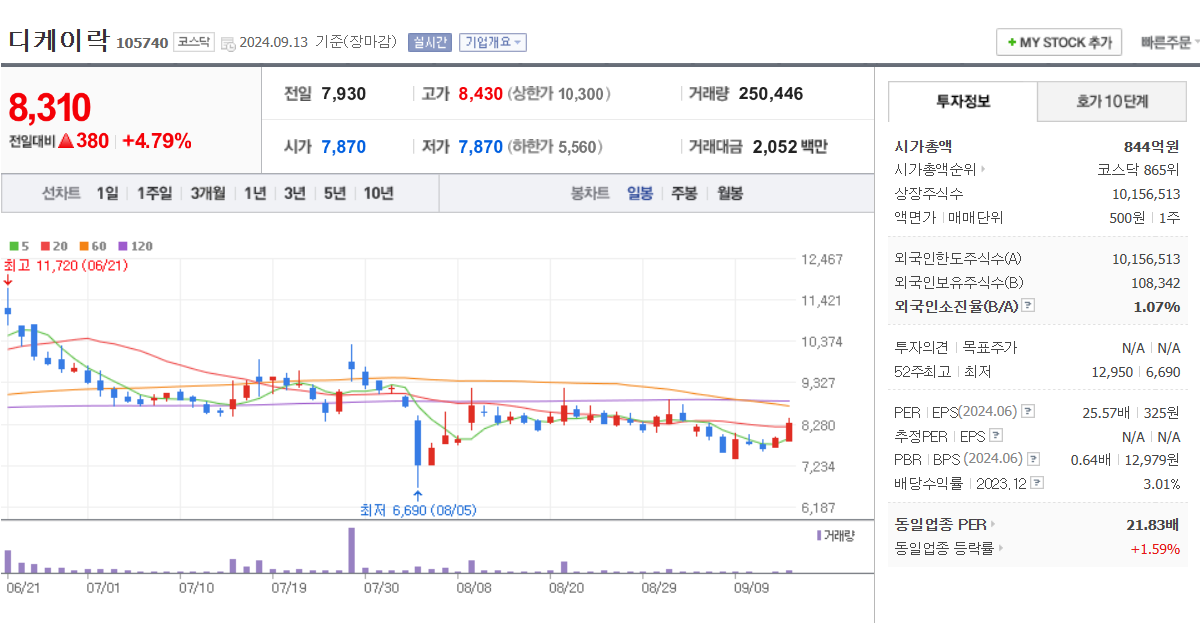Click the red 20-day moving average legend

click(x=54, y=246)
